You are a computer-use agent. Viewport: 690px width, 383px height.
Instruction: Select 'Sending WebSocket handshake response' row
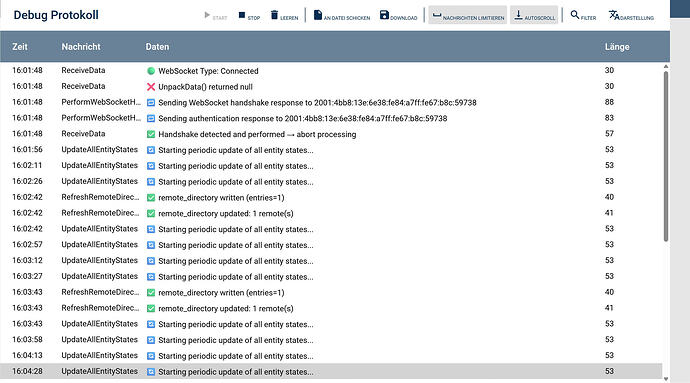[331, 103]
